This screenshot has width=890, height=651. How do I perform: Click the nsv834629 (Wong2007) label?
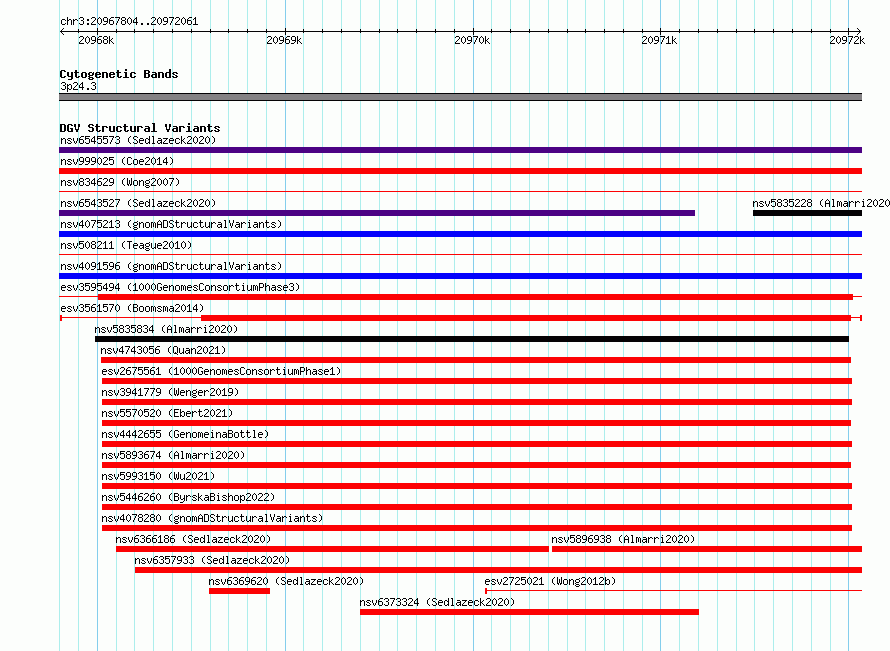coord(120,182)
